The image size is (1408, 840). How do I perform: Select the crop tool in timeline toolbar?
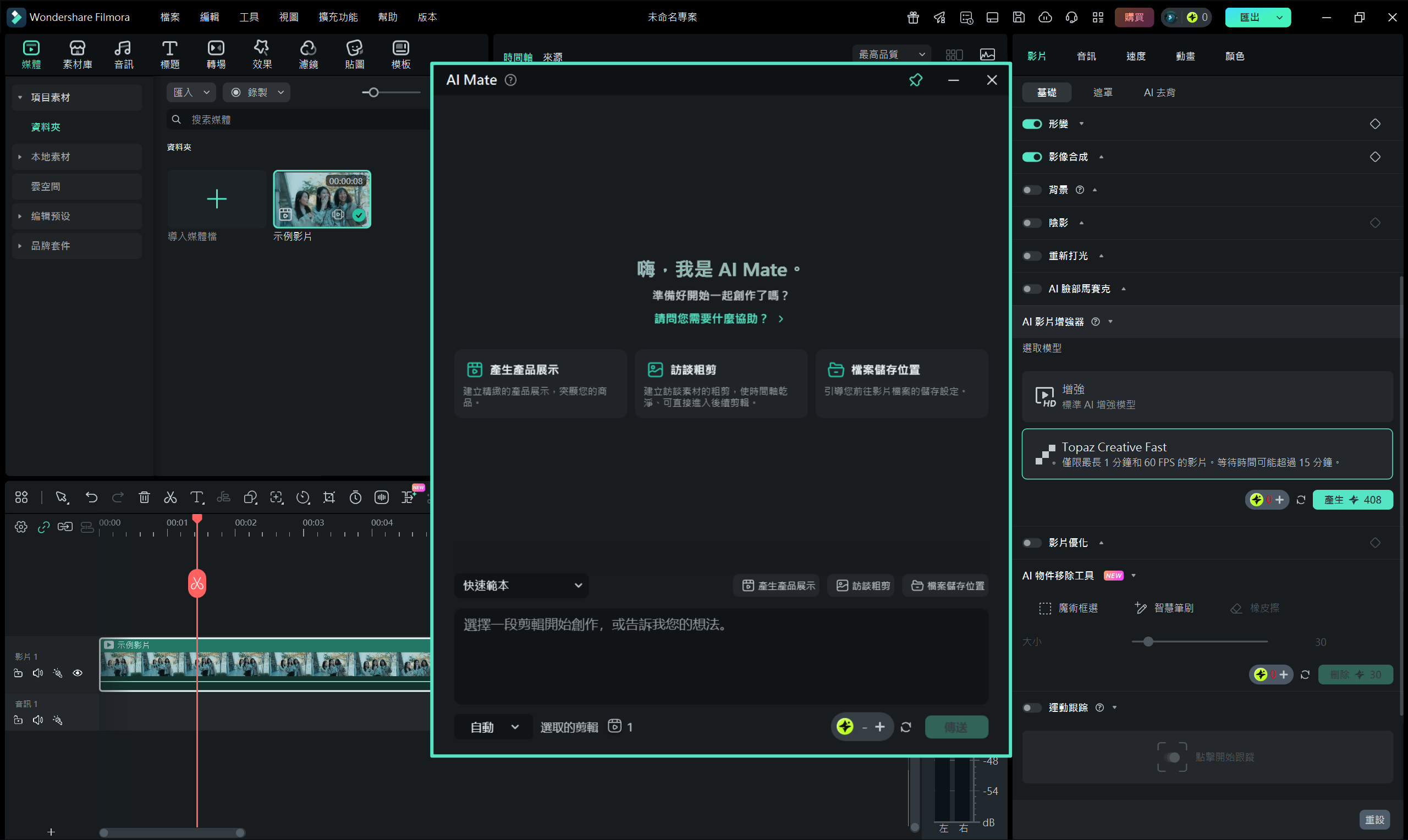coord(329,498)
